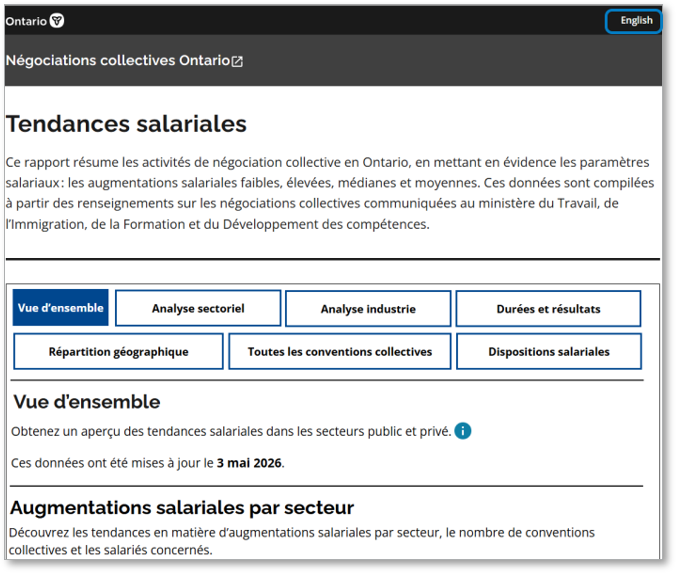Click the '3 mai 2026' update date
The image size is (676, 573).
249,463
